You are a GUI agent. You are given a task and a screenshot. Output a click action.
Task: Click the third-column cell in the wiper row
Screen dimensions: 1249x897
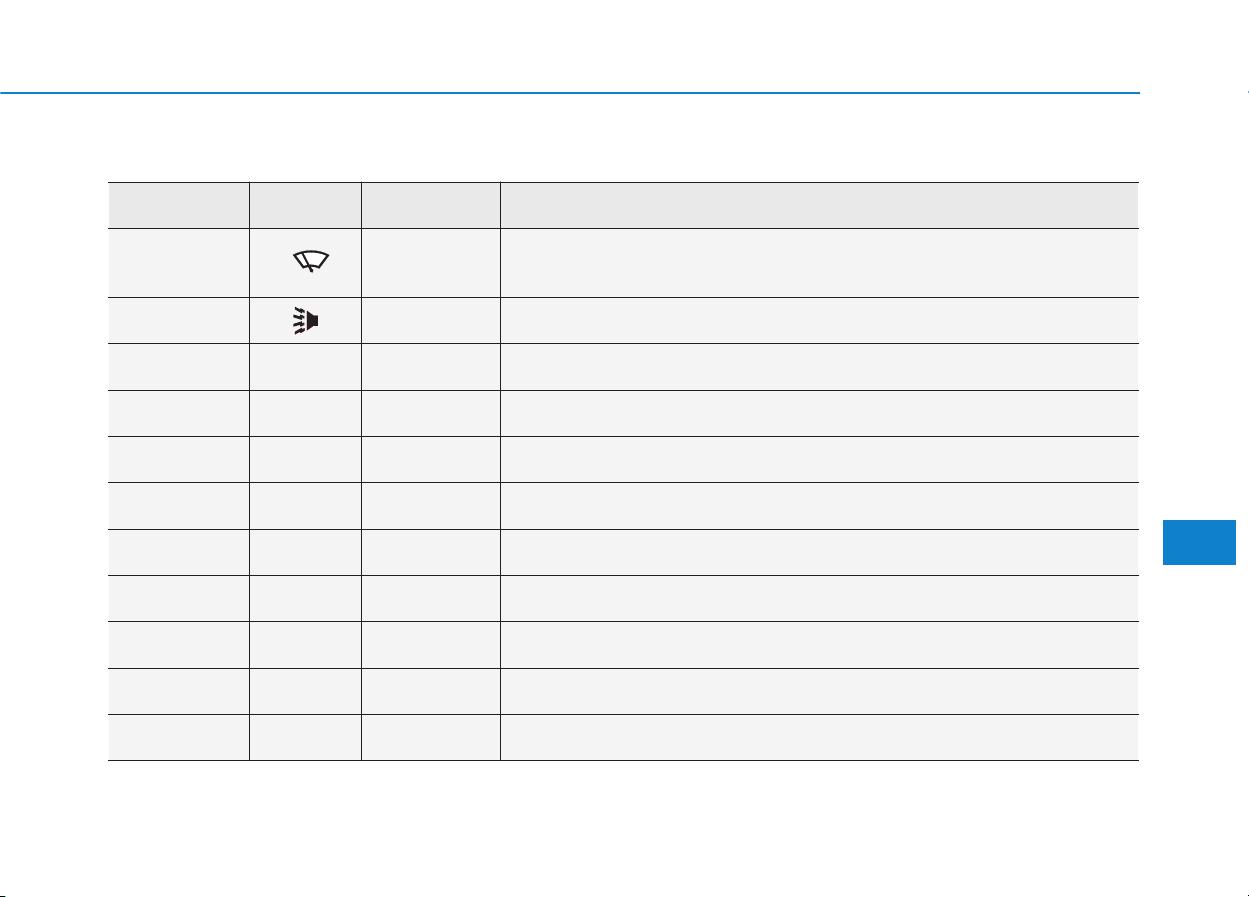[x=431, y=263]
